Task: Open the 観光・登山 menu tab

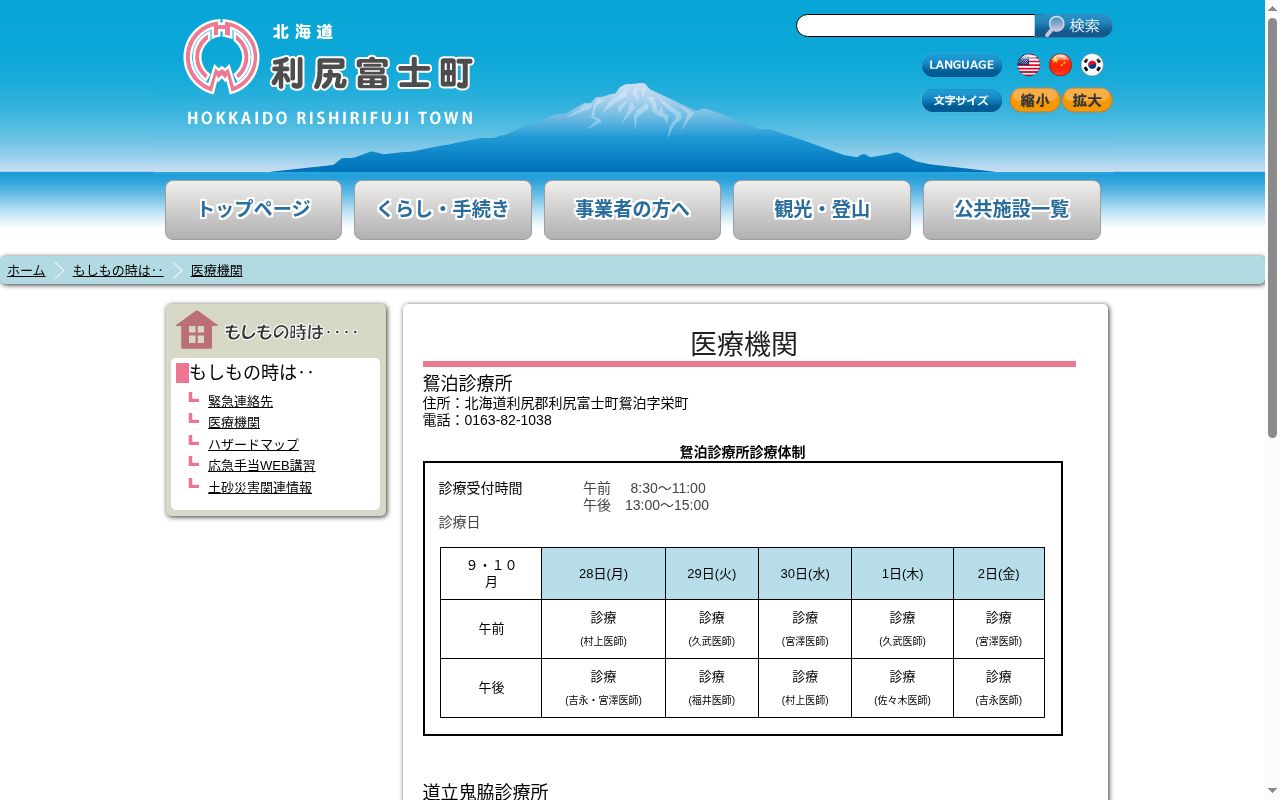Action: point(822,210)
